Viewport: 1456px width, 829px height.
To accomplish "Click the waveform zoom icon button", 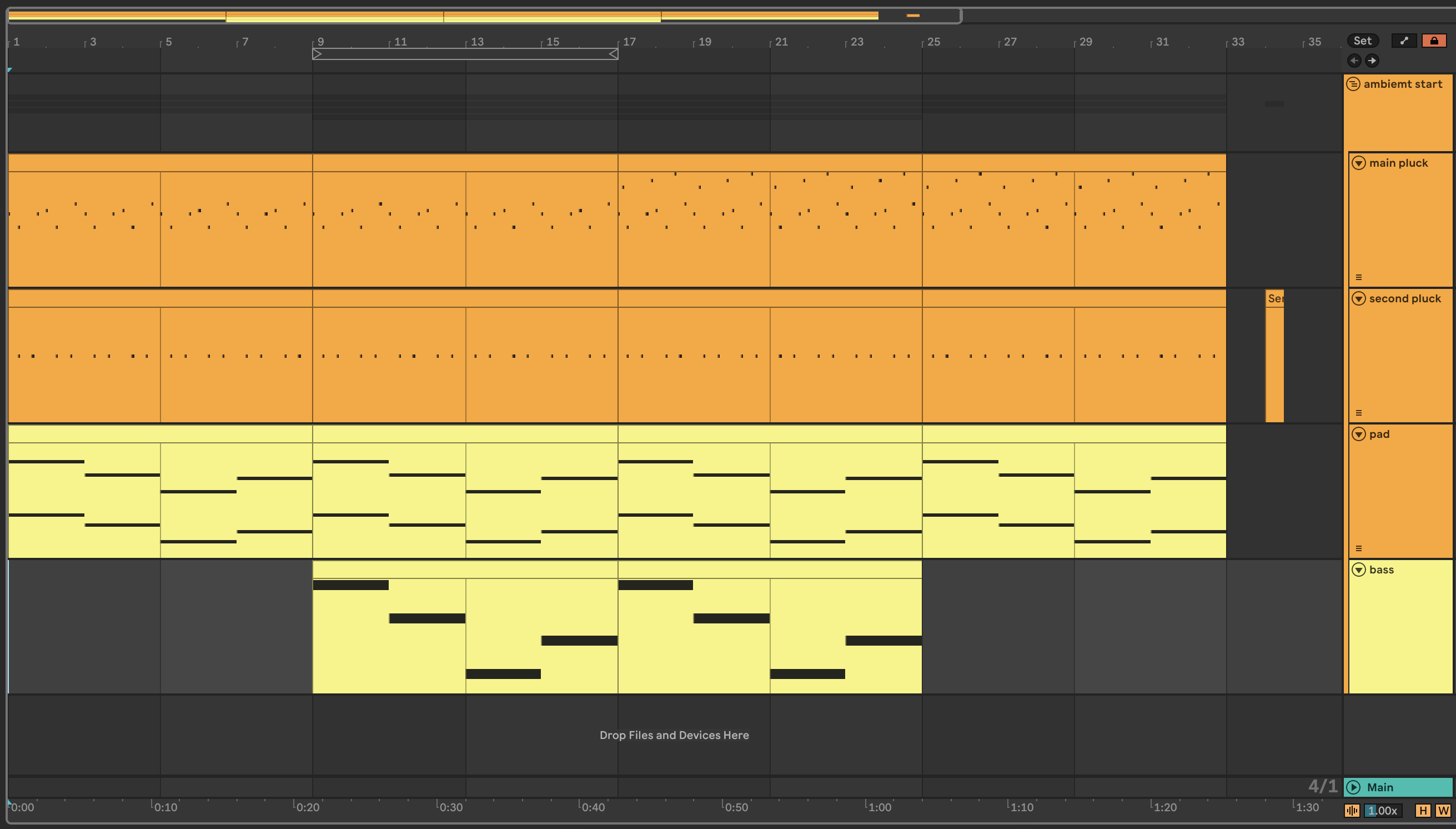I will pyautogui.click(x=1352, y=810).
